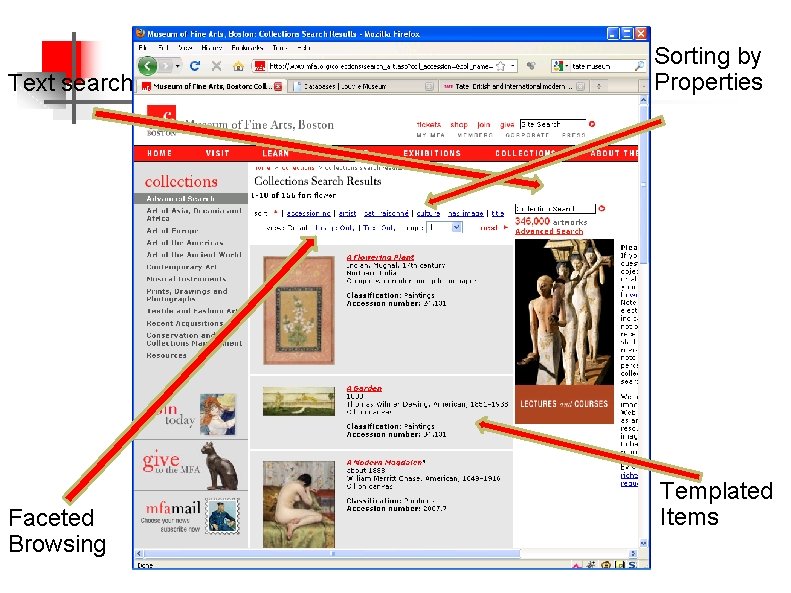Screen dimensions: 791x593
Task: Click the Modern Magdalen painting thumbnail
Action: (x=299, y=504)
